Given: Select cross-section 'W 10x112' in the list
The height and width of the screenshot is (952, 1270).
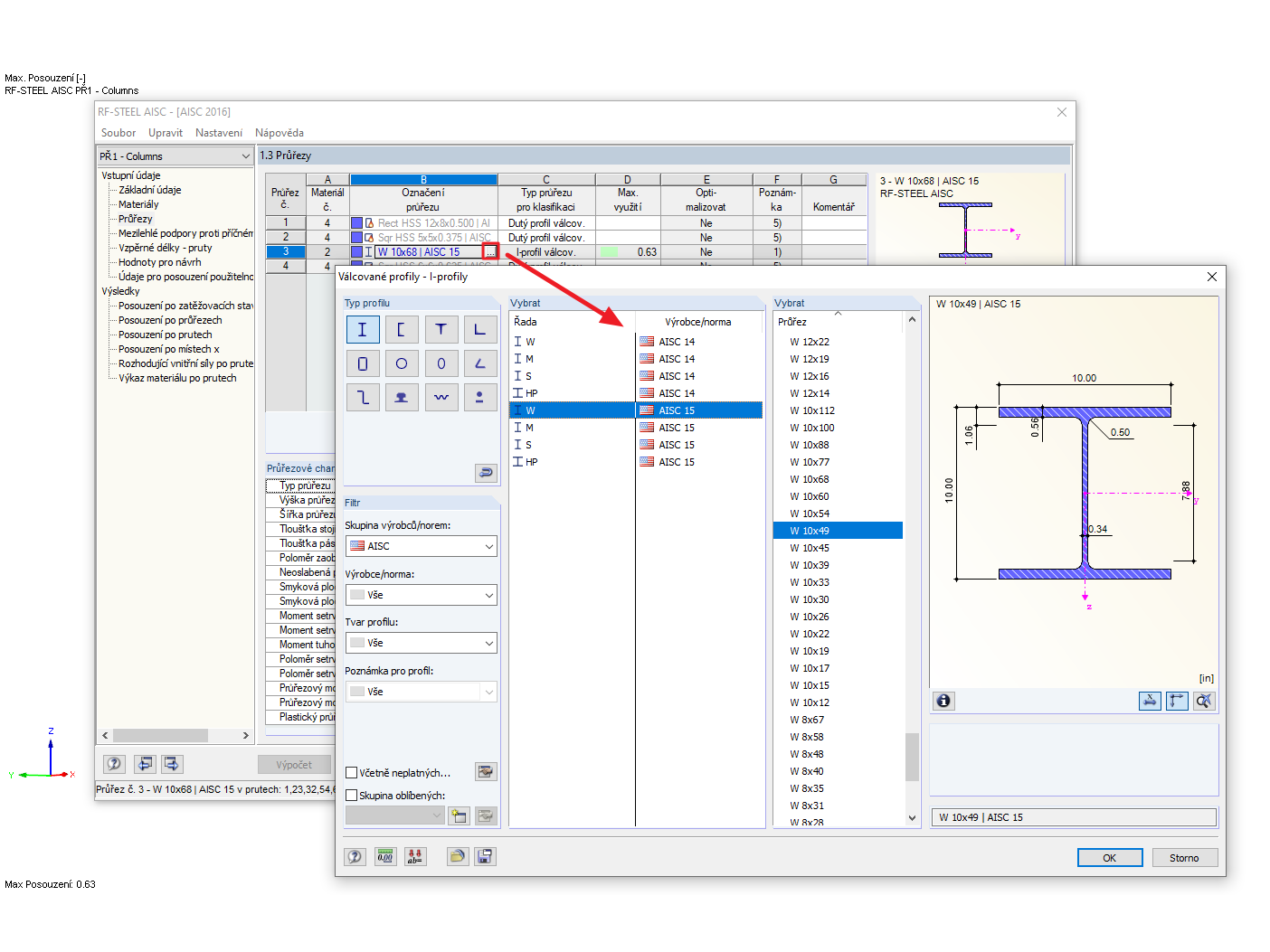Looking at the screenshot, I should coord(839,410).
